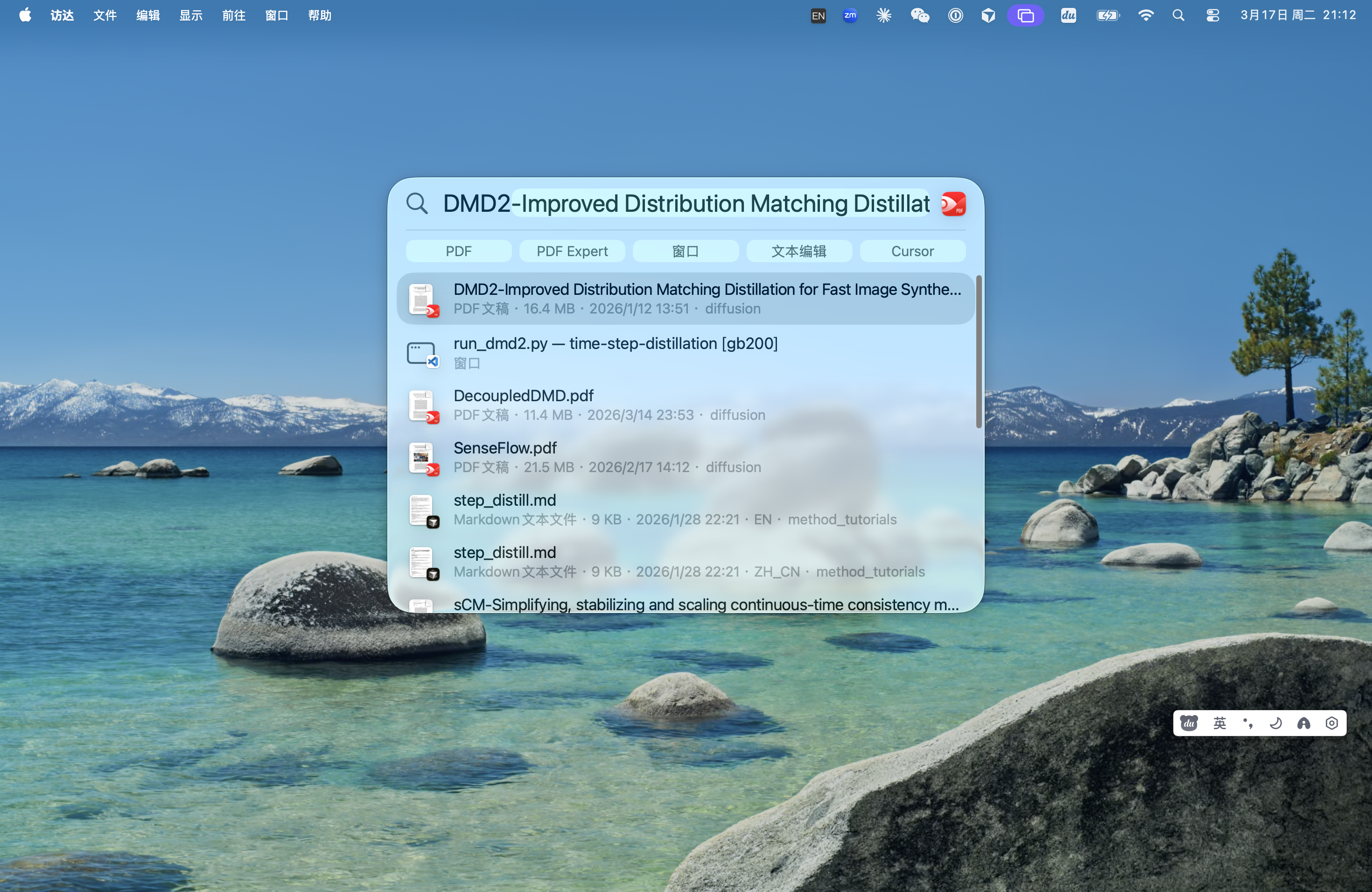Click the Spotlight magnifier in menu bar

tap(1178, 15)
